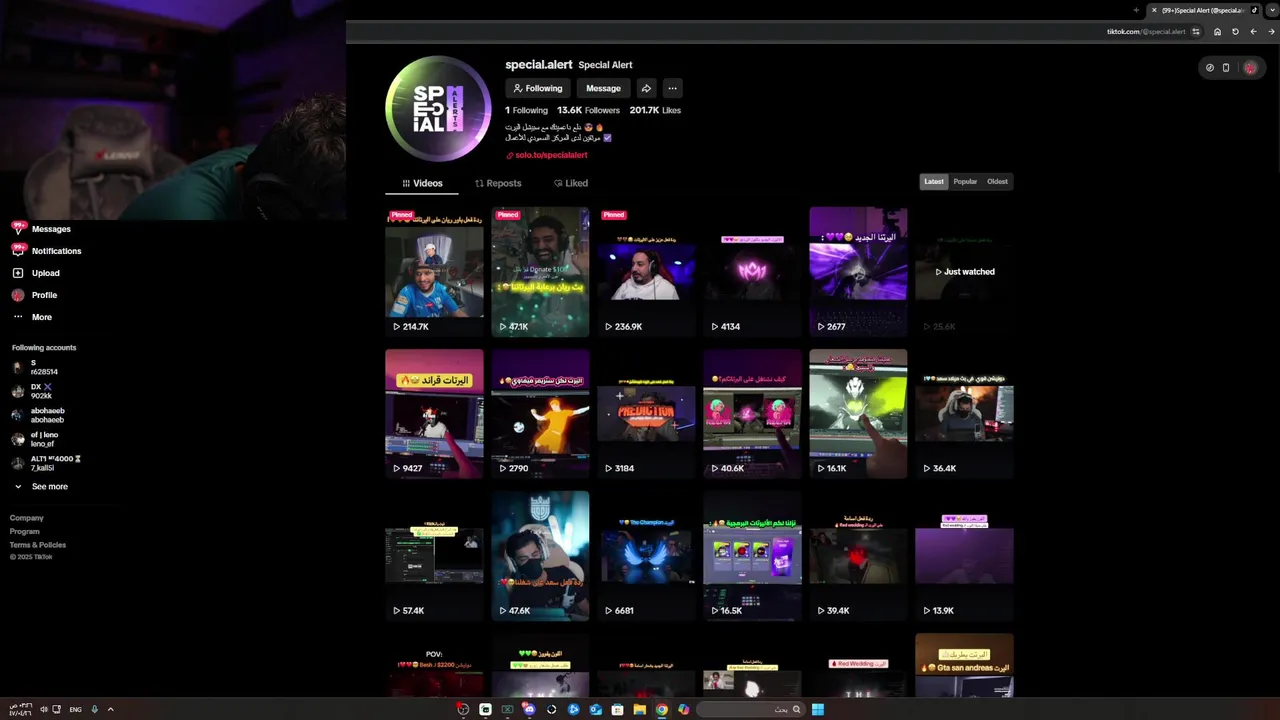Viewport: 1280px width, 720px height.
Task: Open the pinned video with 47.1K views
Action: pos(540,271)
